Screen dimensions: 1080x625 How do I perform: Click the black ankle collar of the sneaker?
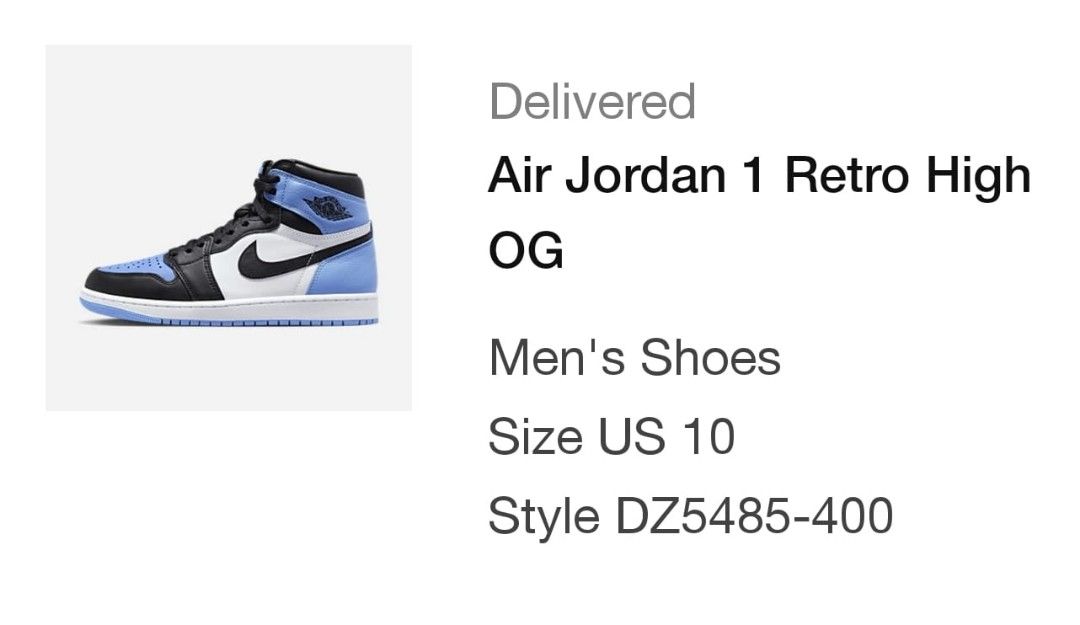point(322,177)
